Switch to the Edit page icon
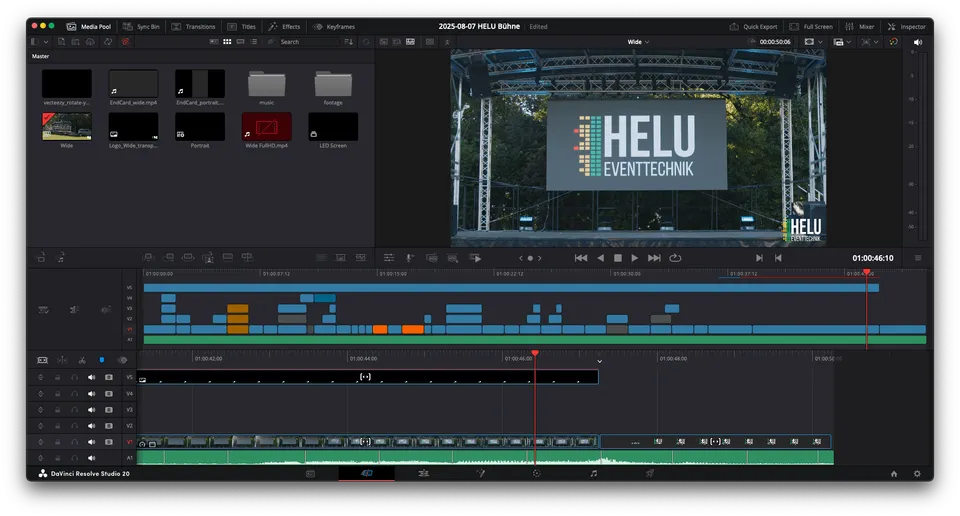The image size is (960, 516). 423,473
